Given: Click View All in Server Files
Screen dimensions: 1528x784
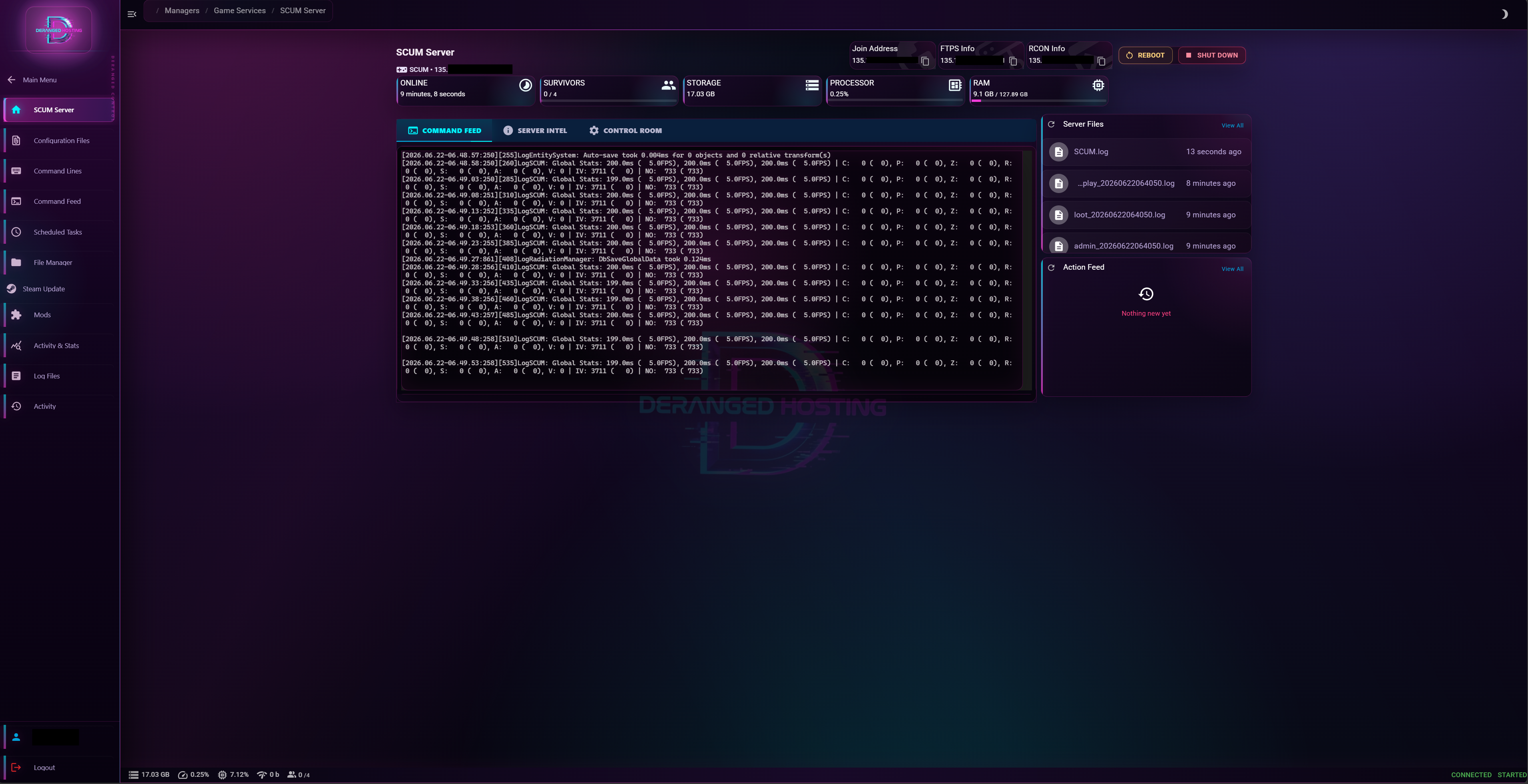Looking at the screenshot, I should 1232,125.
